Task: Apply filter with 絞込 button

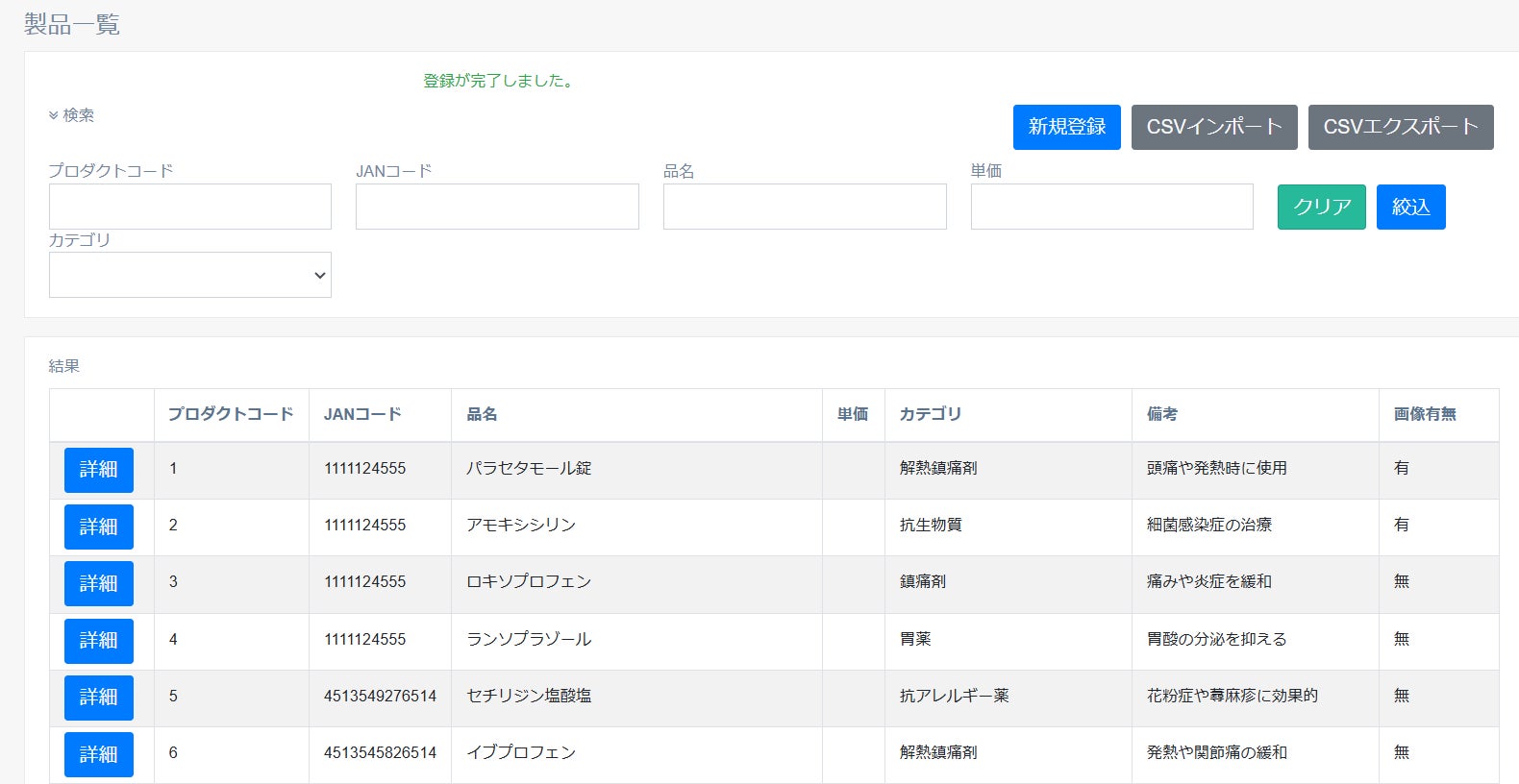Action: click(1410, 207)
